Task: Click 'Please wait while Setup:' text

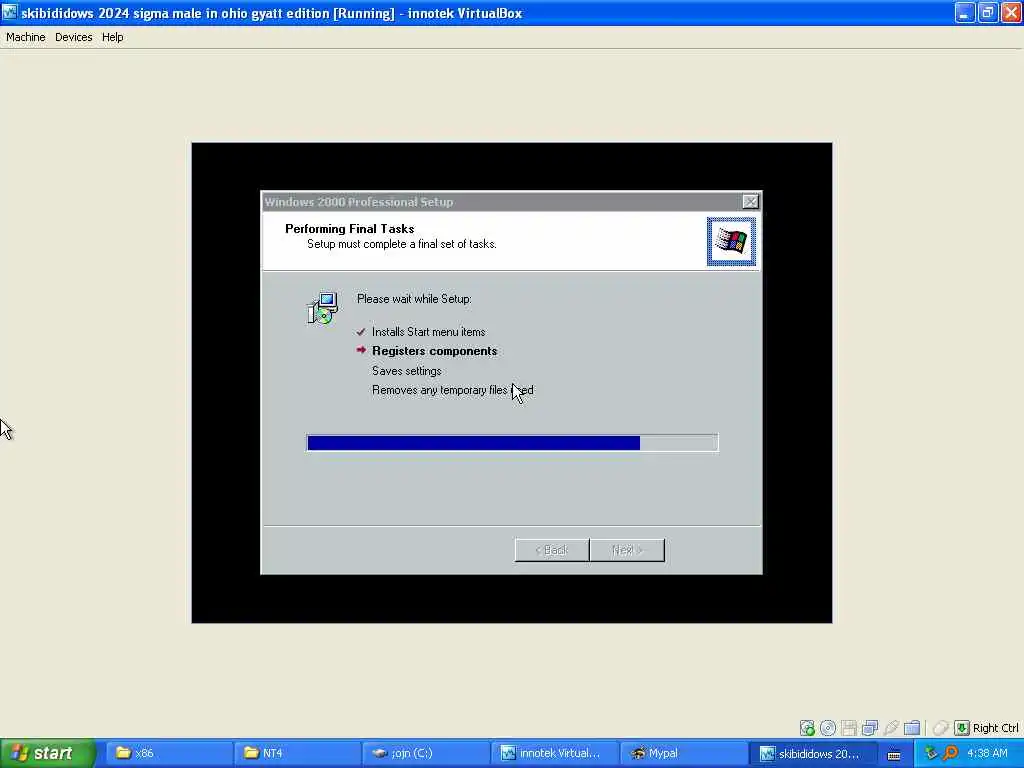Action: pos(414,298)
